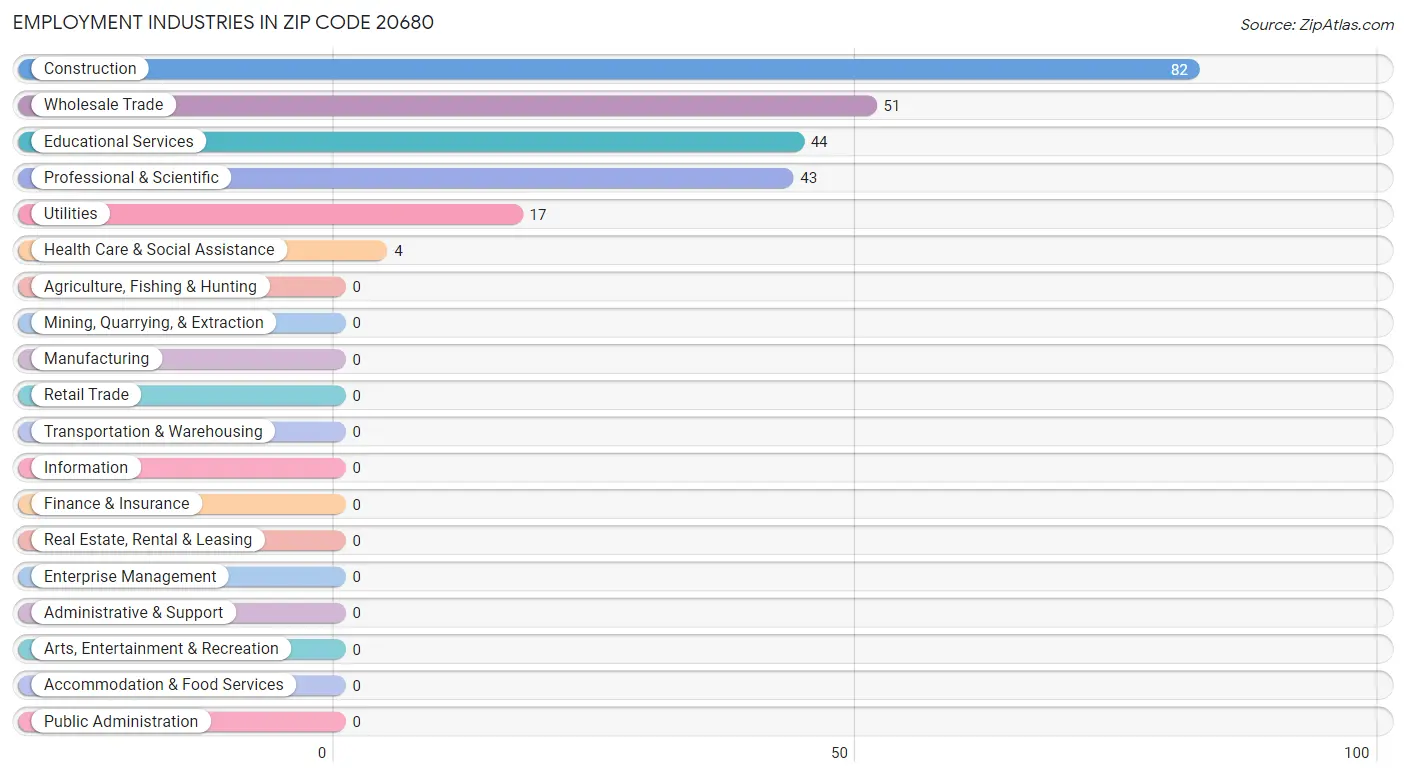Select Health Care & Social Assistance label
Screen dimensions: 1406x776
[x=159, y=250]
